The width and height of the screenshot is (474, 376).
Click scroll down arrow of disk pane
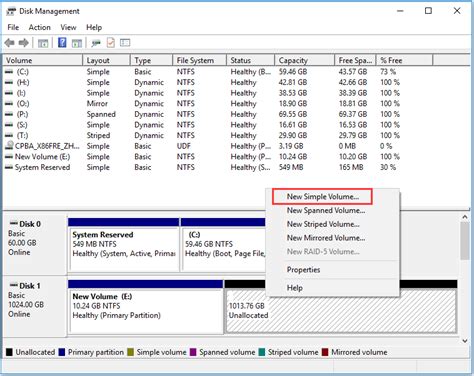465,341
